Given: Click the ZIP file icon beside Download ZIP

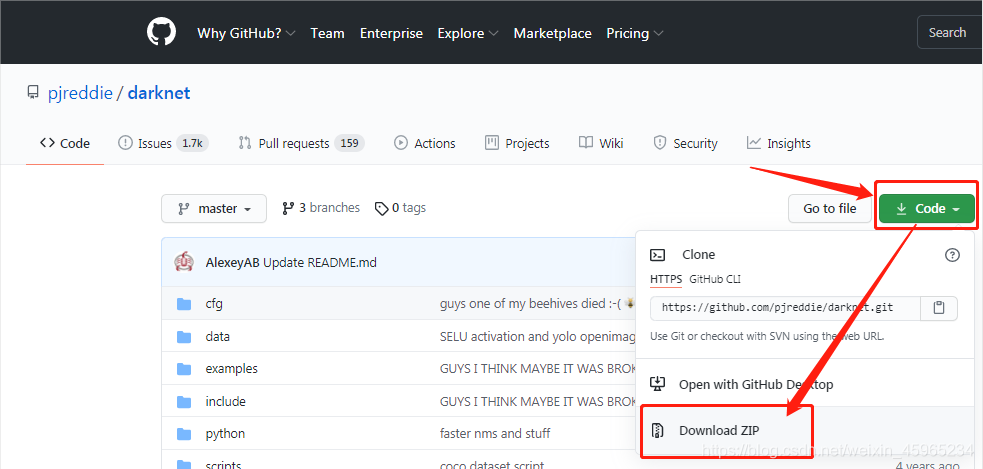Looking at the screenshot, I should pos(658,431).
